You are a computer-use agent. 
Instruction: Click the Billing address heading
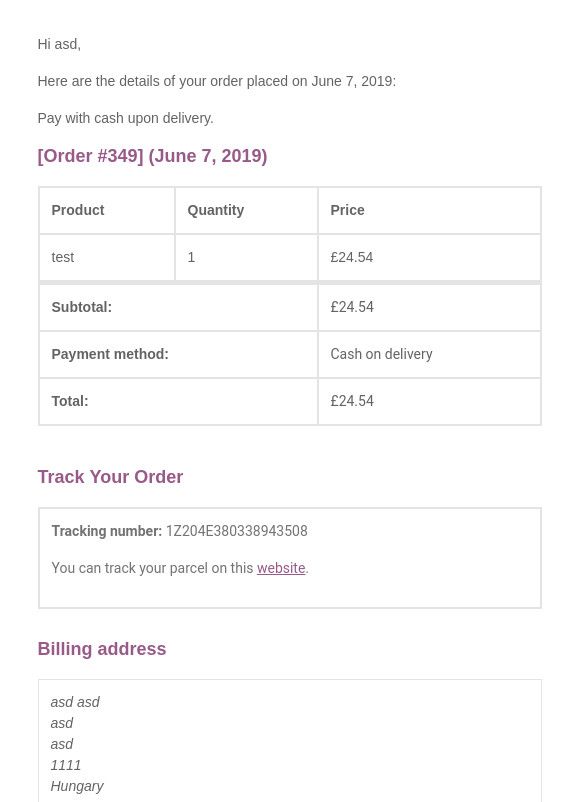click(102, 649)
